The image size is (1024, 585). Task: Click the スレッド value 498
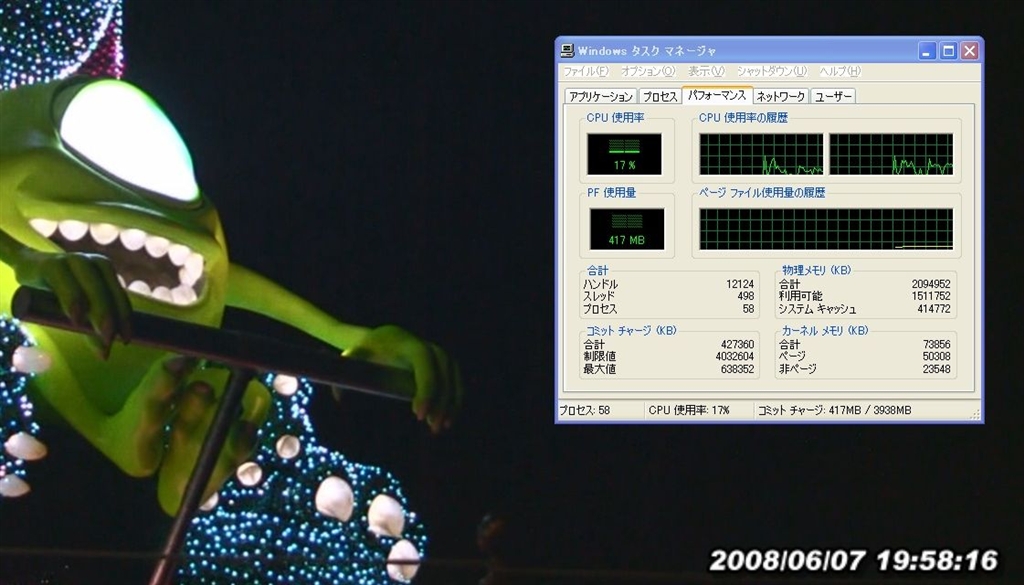coord(746,296)
